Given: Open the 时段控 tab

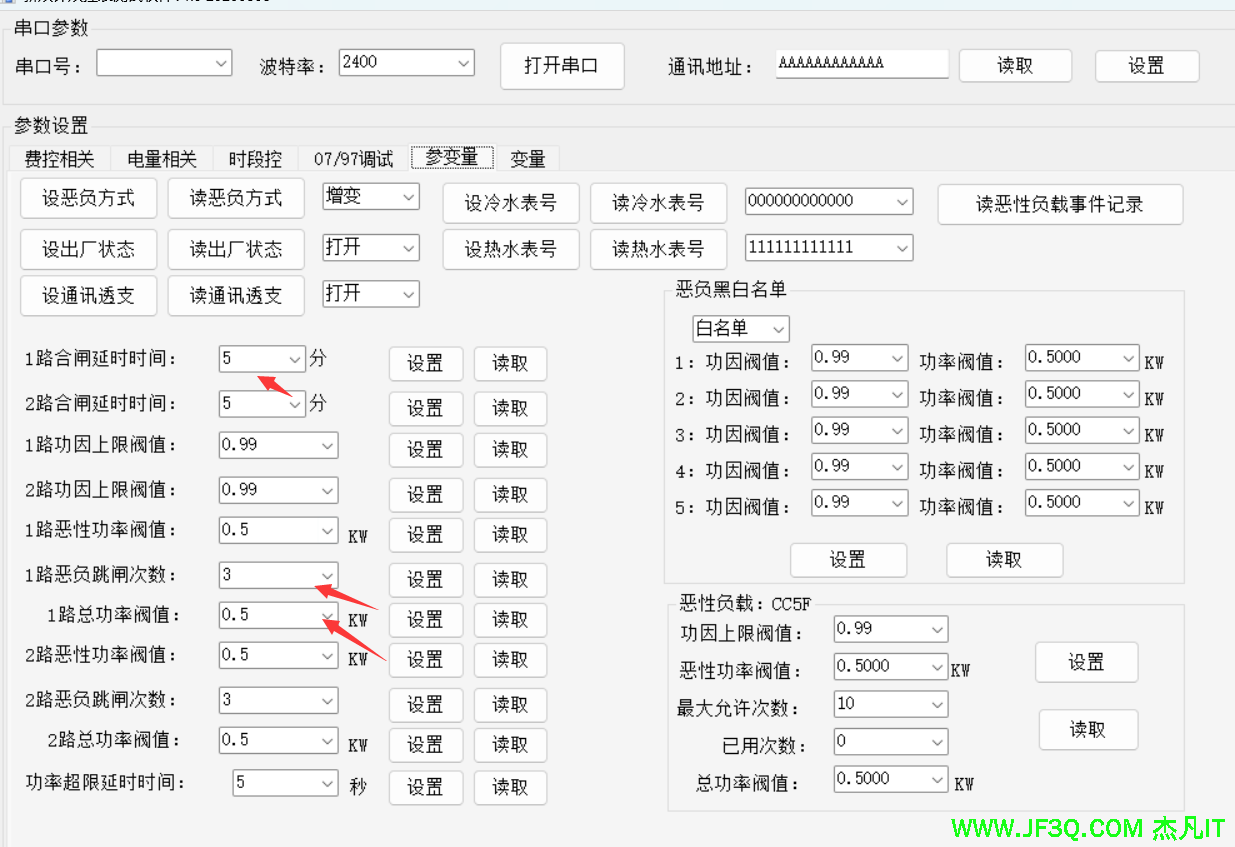Looking at the screenshot, I should coord(255,159).
